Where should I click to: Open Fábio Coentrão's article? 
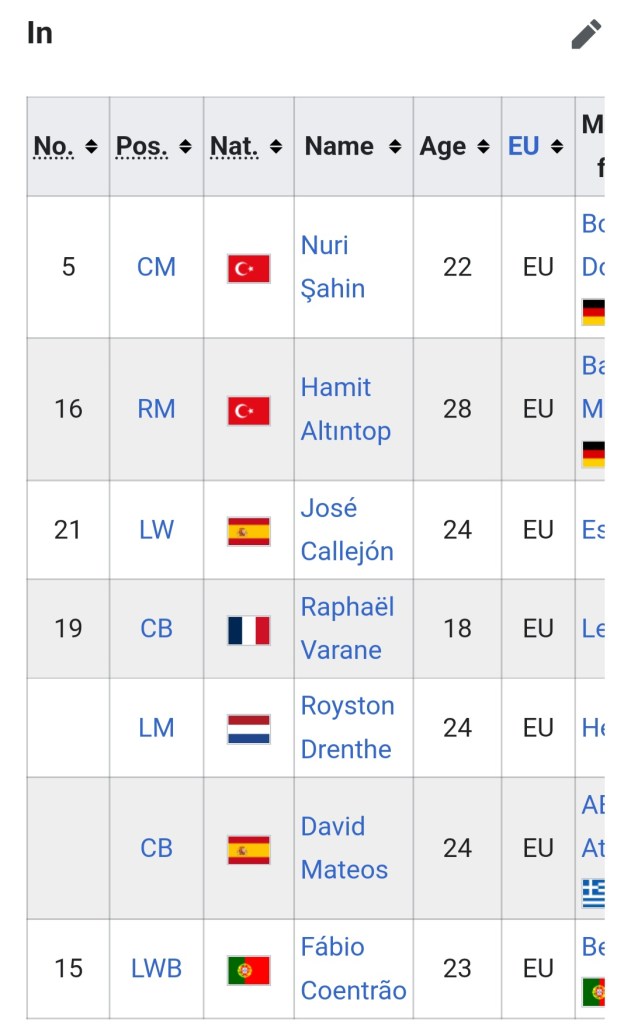pyautogui.click(x=353, y=968)
